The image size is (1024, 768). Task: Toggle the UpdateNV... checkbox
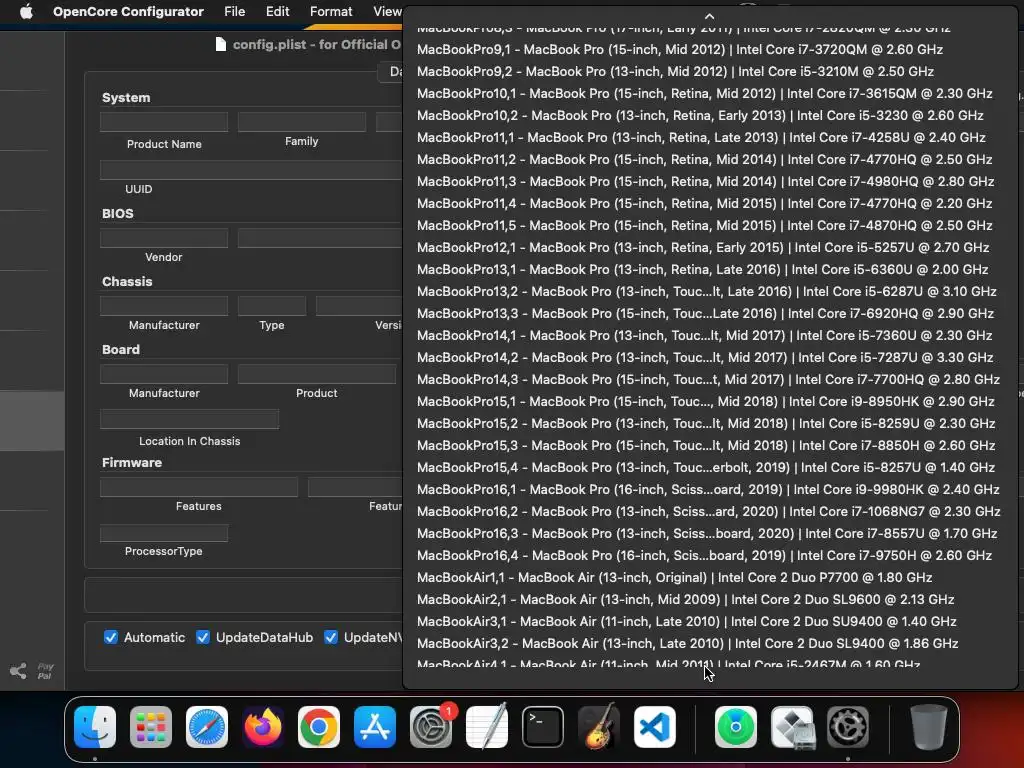[x=331, y=637]
